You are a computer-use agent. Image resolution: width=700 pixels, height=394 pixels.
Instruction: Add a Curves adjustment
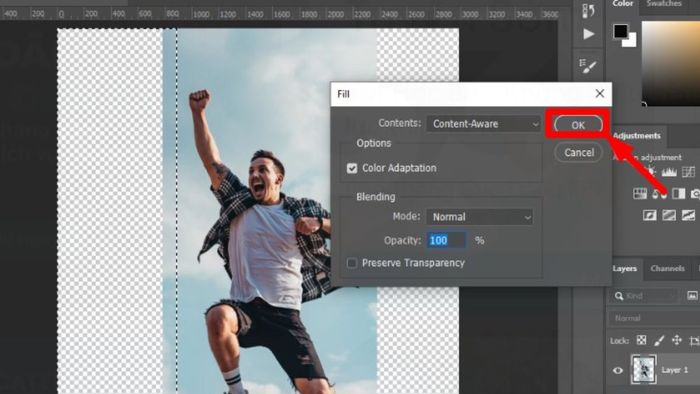click(x=688, y=172)
